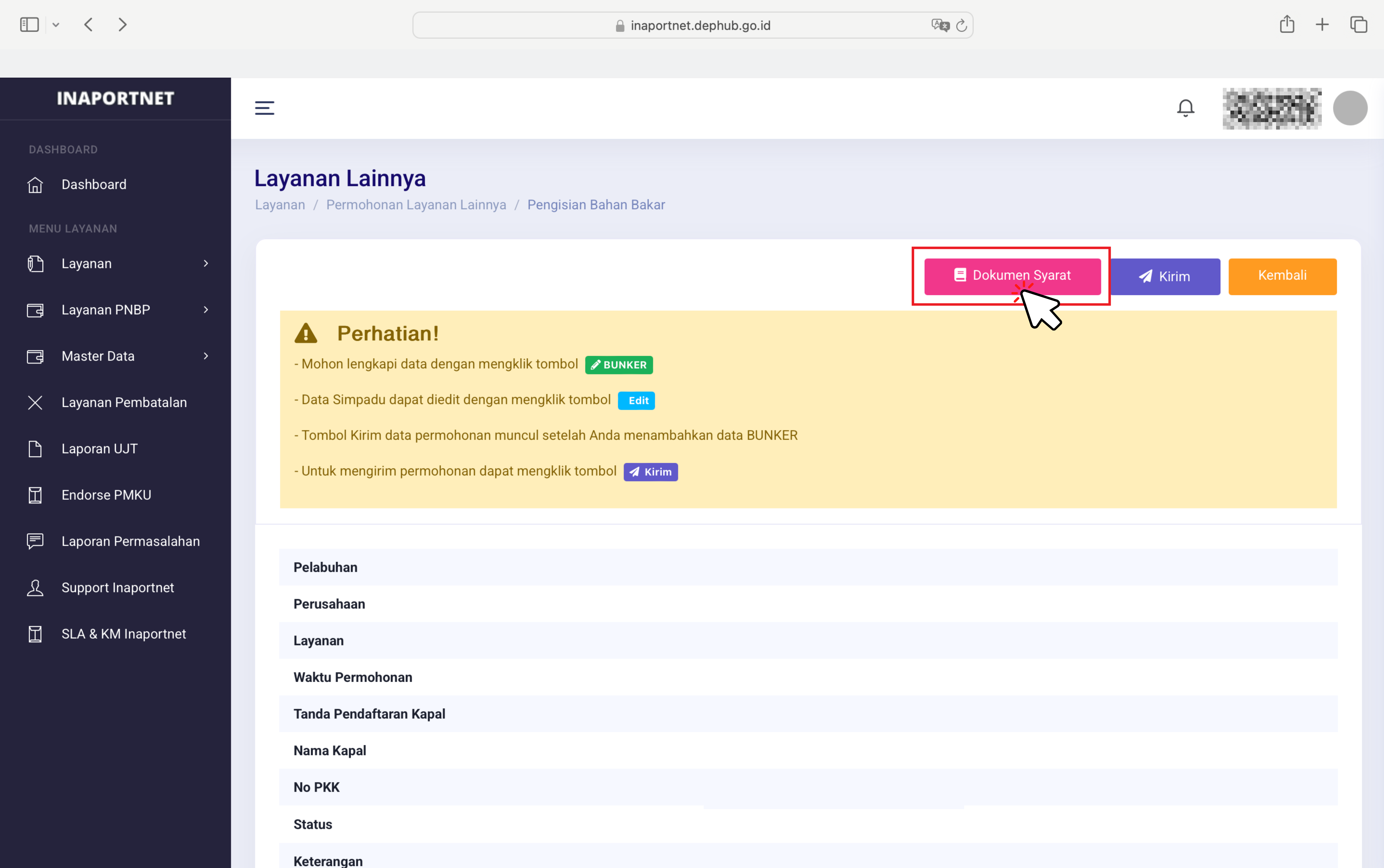Select Layanan Pembatalan in sidebar
Screen dimensions: 1384x868
point(124,402)
